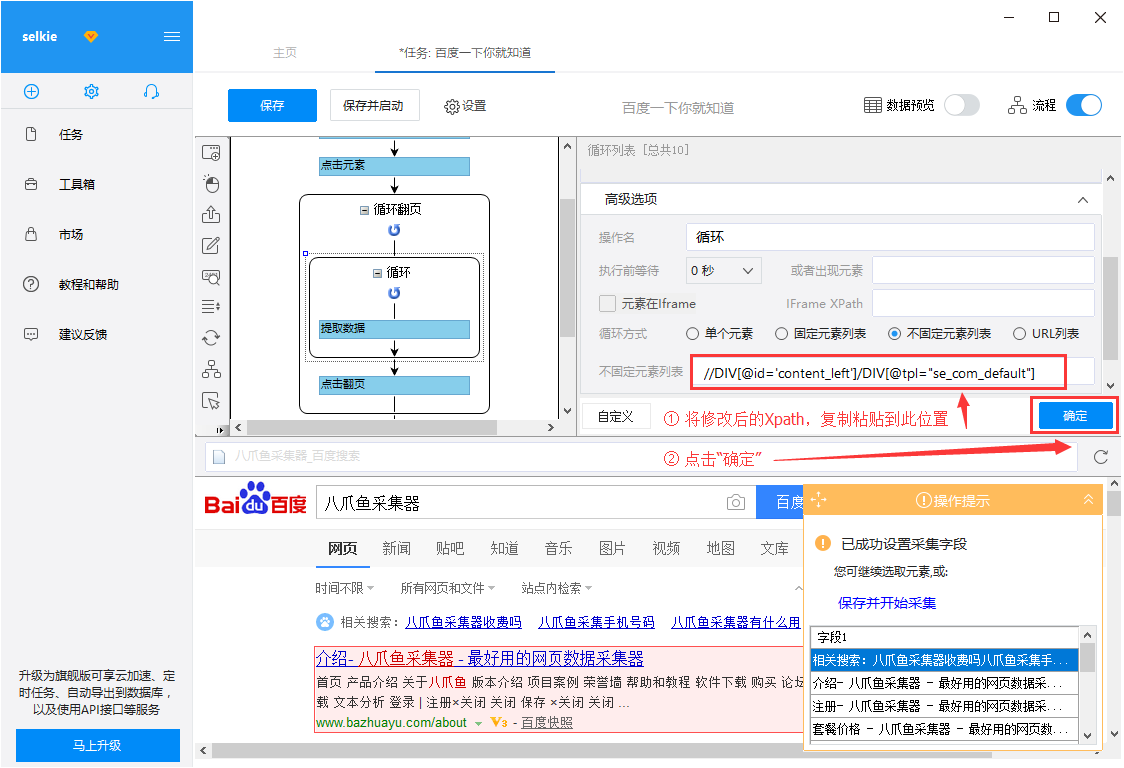Select the open webpage tool icon
The width and height of the screenshot is (1124, 768).
click(211, 153)
